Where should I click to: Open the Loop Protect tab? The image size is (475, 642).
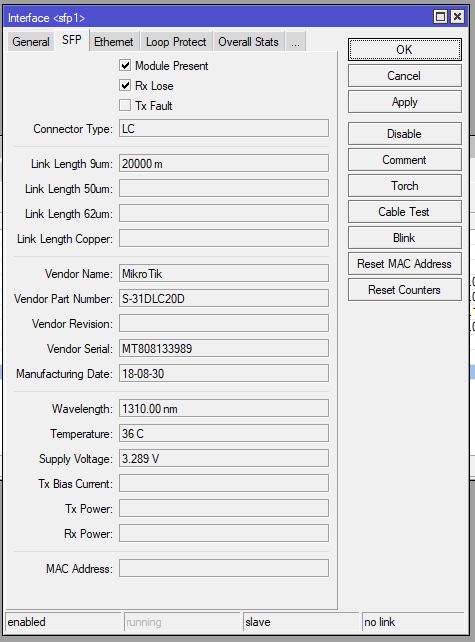click(176, 42)
